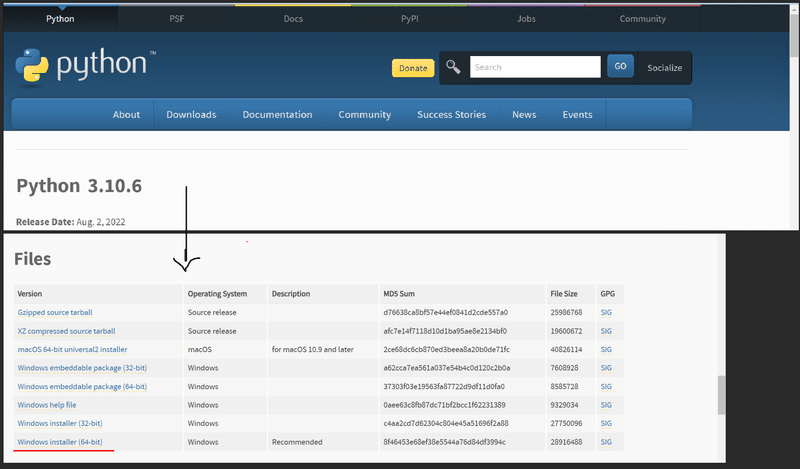
Task: Click the MD5 Sum column header
Action: click(x=399, y=294)
